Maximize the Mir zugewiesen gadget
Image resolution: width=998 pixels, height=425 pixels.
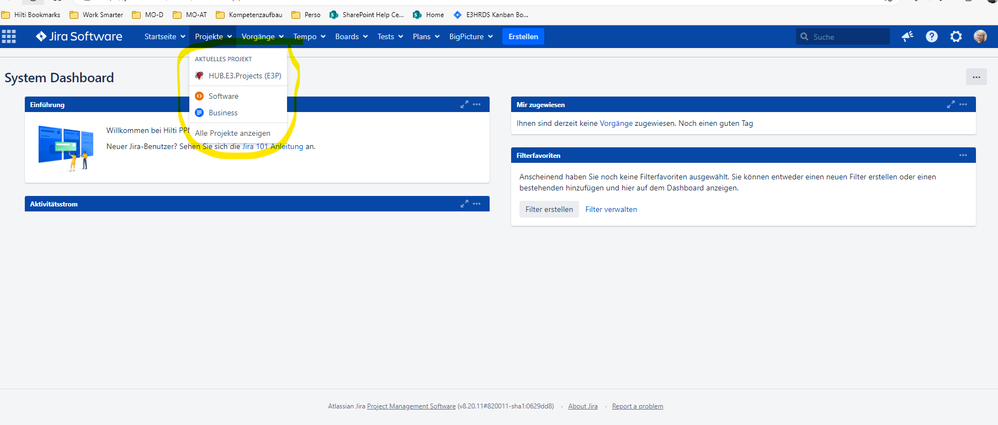(x=951, y=104)
